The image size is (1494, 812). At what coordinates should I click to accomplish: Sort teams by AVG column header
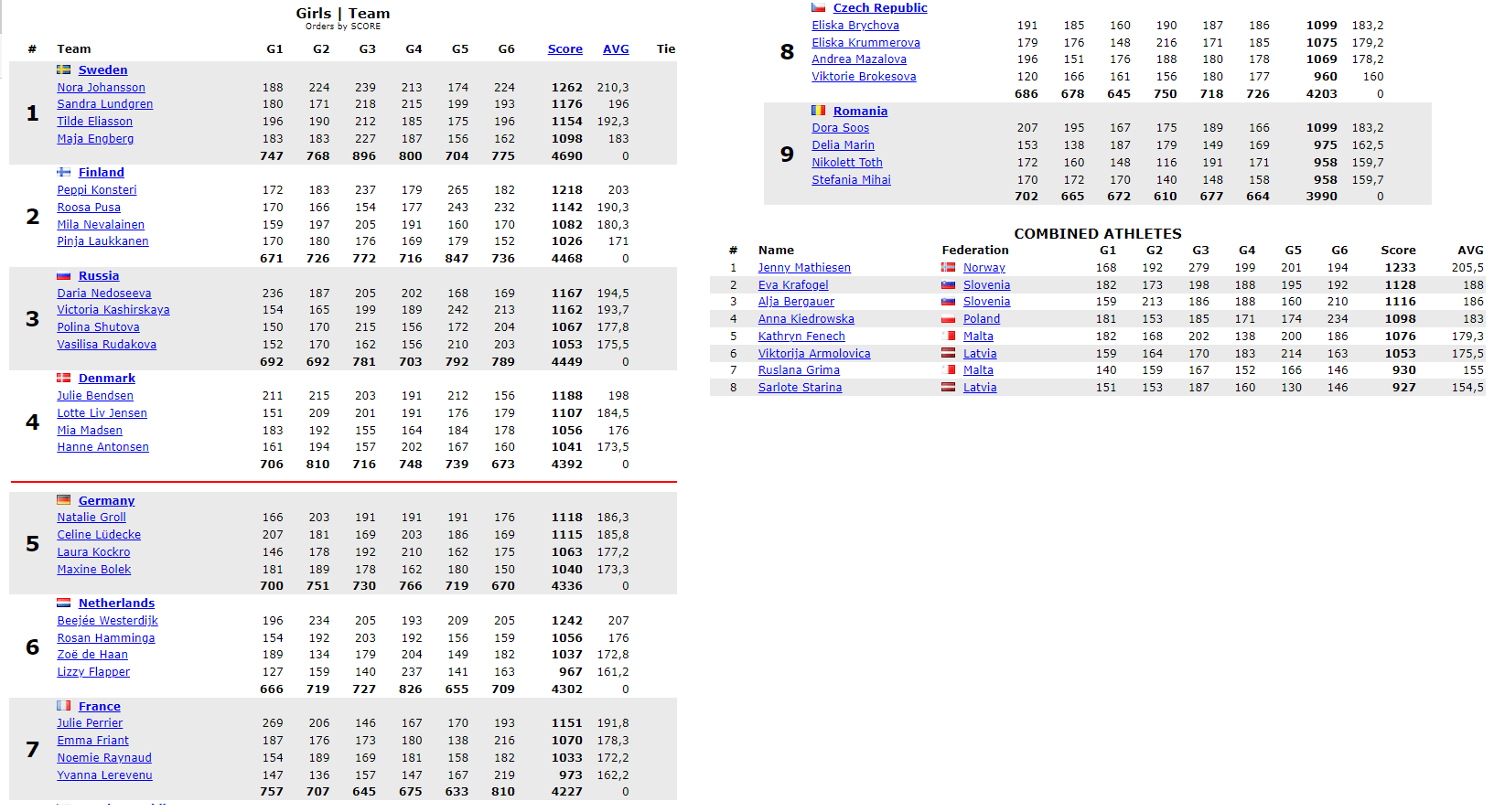[616, 49]
